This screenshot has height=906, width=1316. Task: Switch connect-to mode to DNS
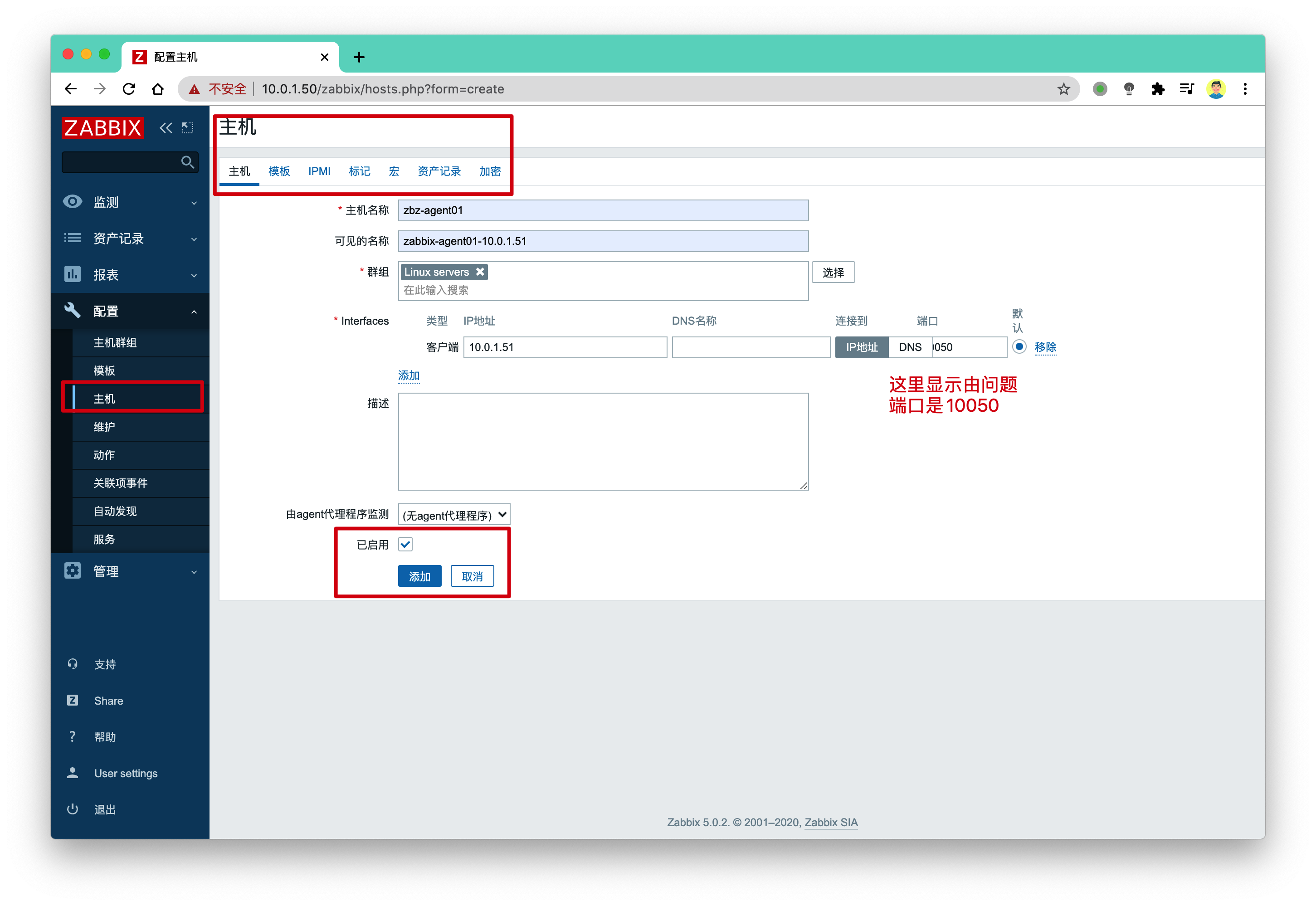(910, 347)
